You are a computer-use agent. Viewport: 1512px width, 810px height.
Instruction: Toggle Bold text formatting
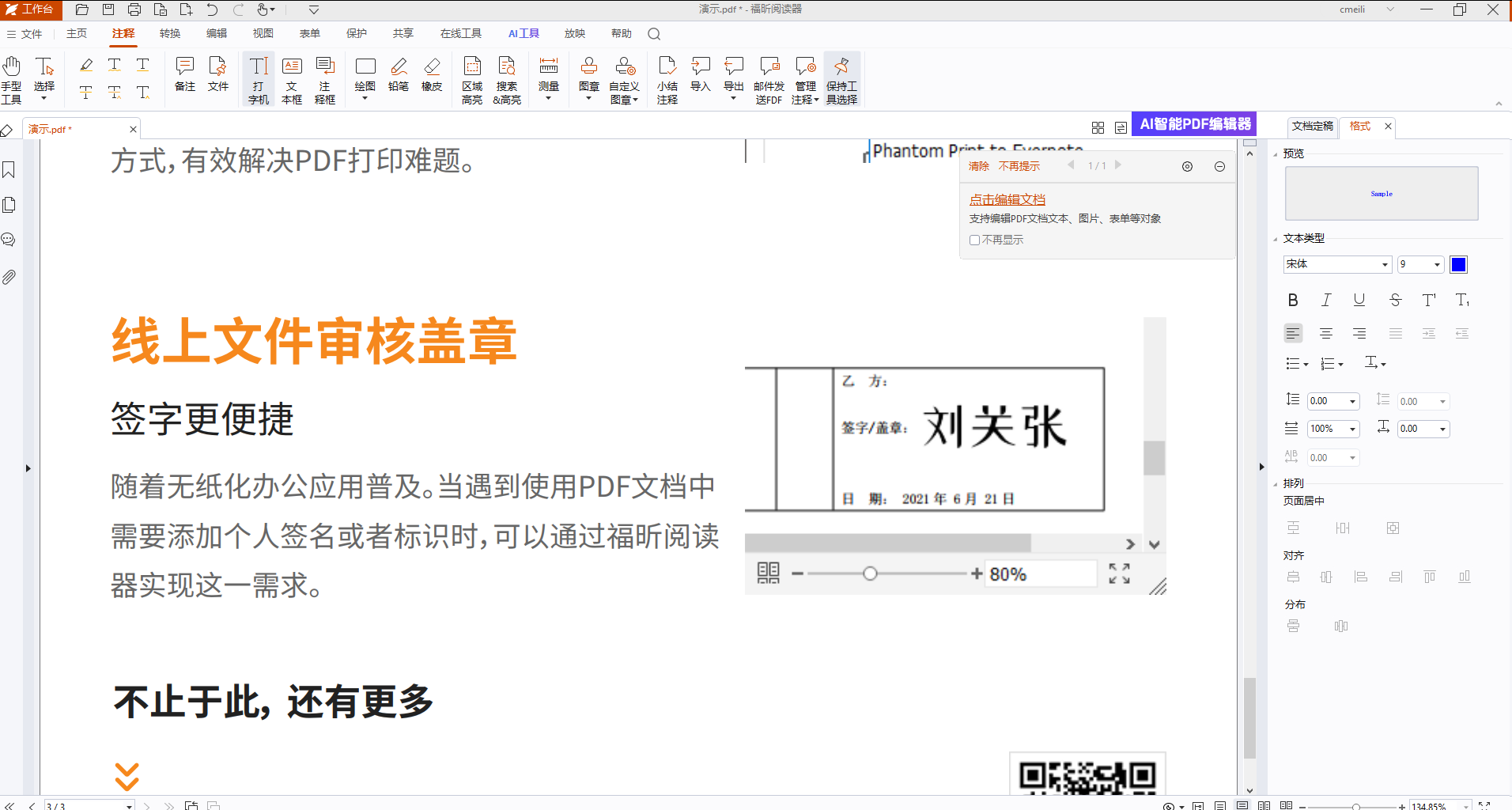1293,300
